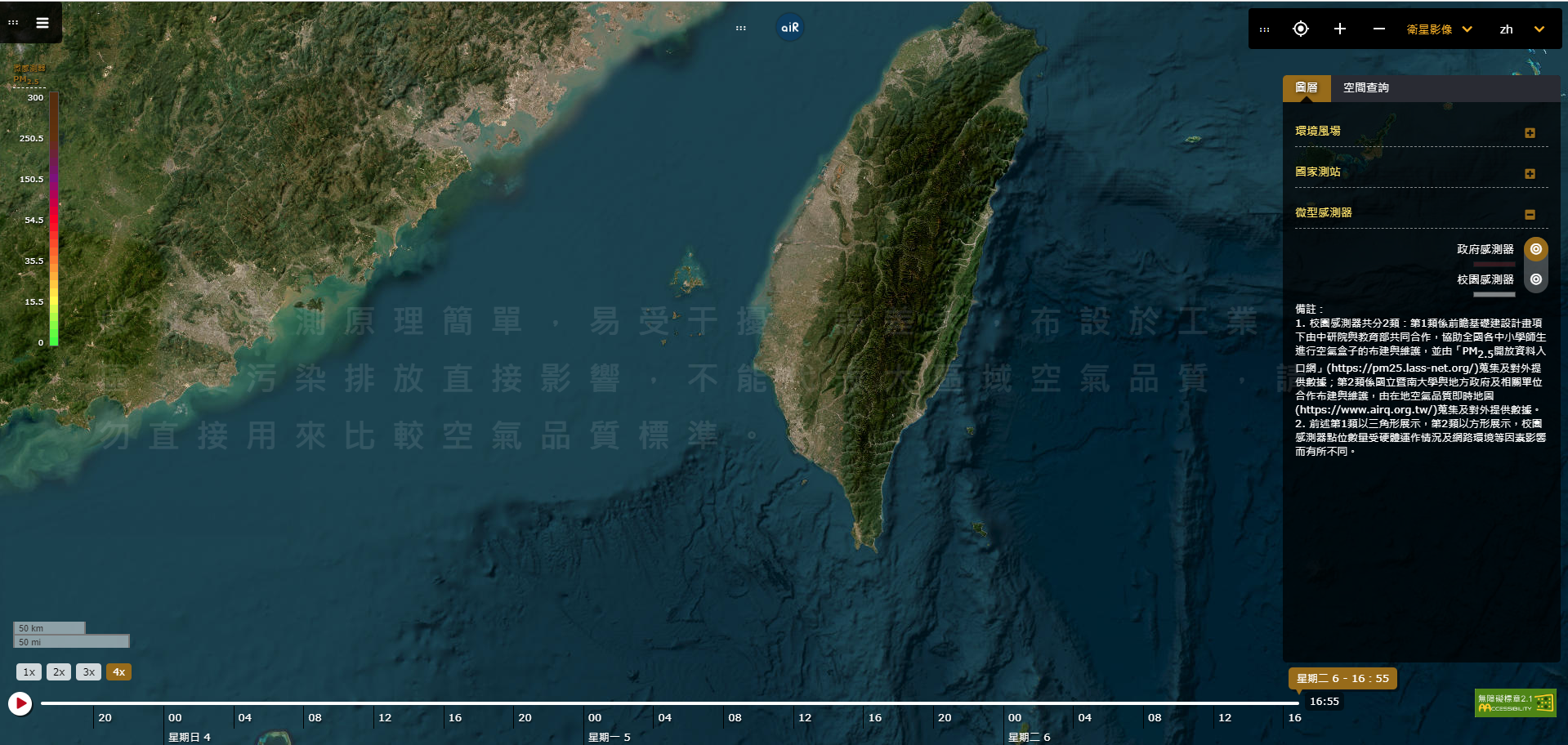
Task: Click the geolocate crosshair icon
Action: point(1301,29)
